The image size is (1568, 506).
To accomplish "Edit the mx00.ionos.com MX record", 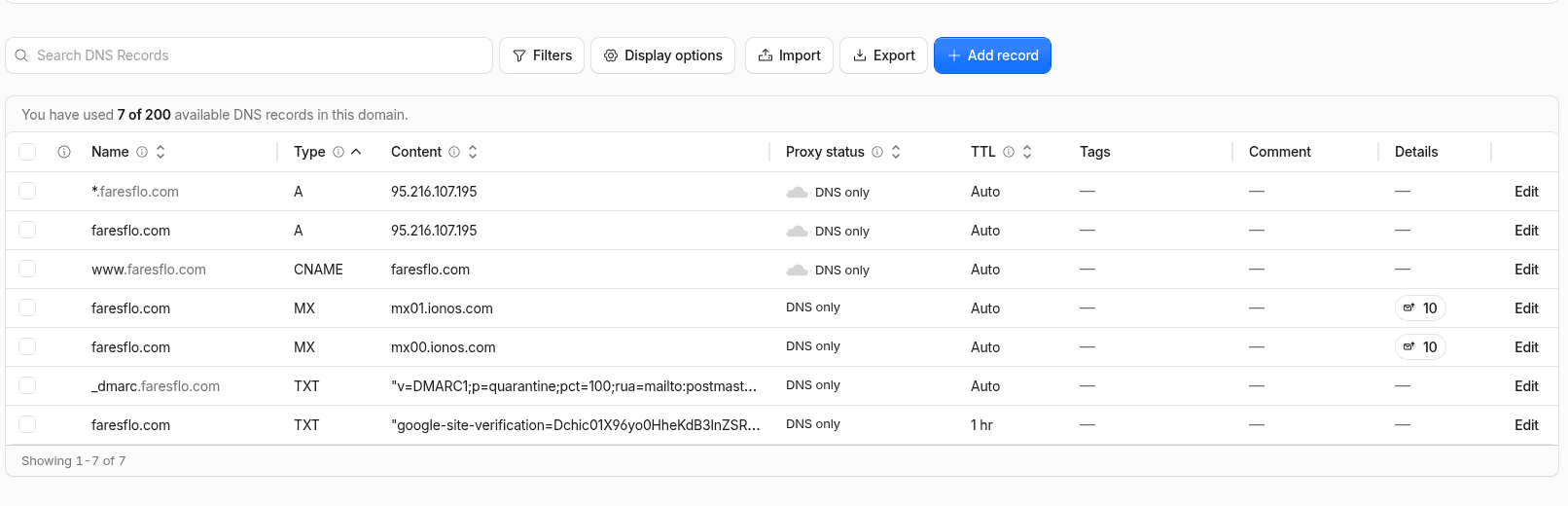I will point(1526,347).
